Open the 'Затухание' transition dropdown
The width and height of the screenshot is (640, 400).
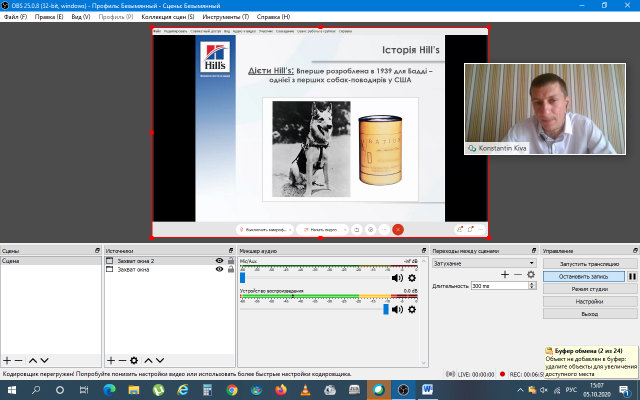click(x=484, y=263)
